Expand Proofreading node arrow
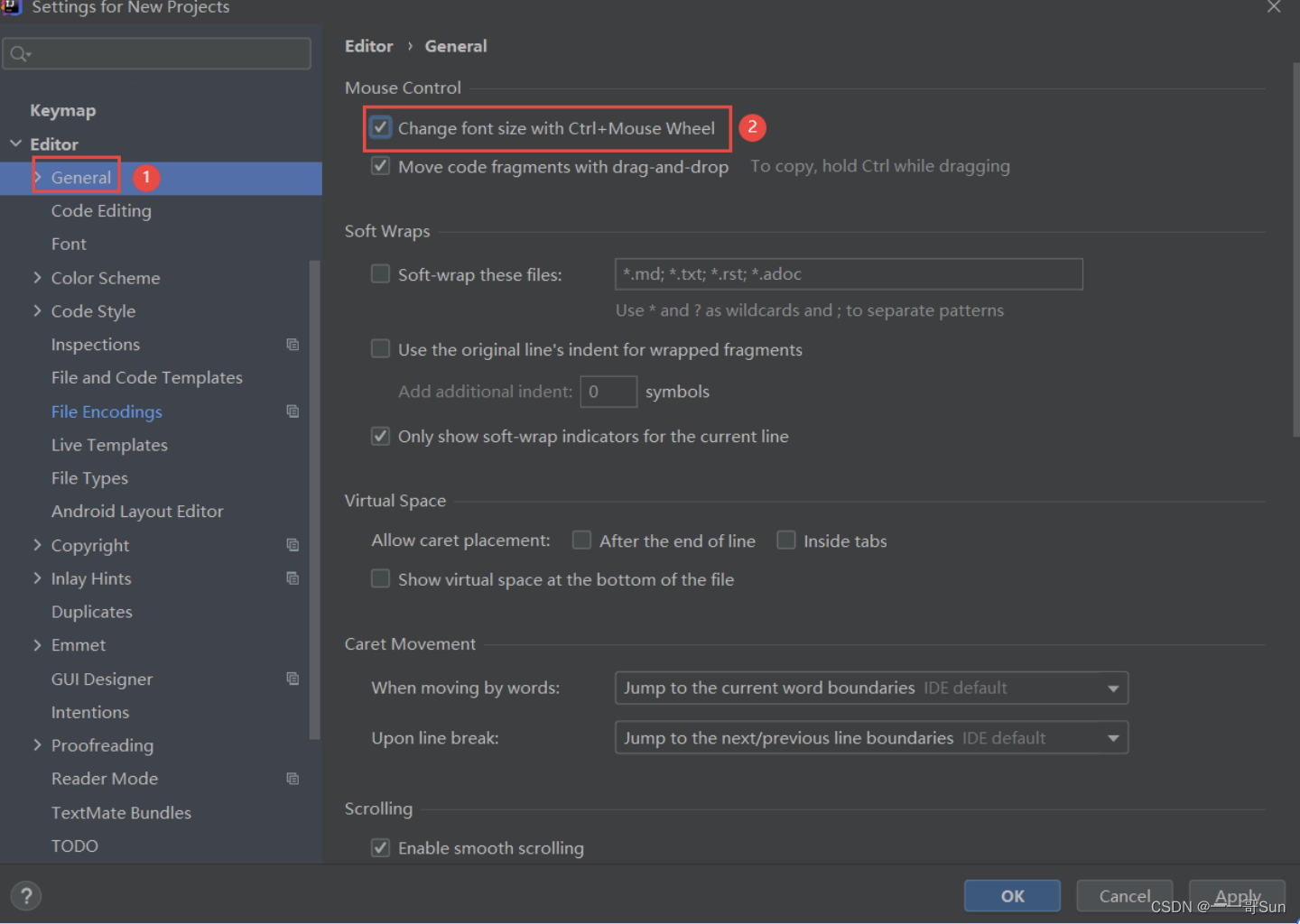 pos(37,744)
